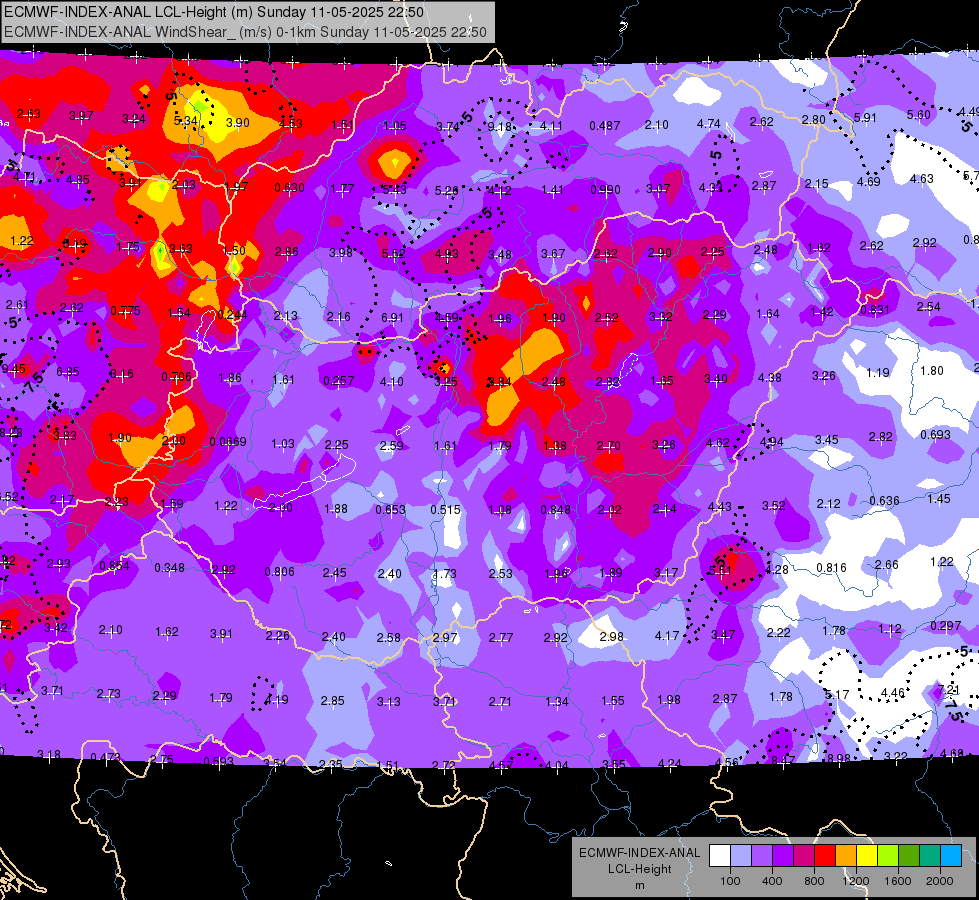Click the legend value 2000

point(939,881)
